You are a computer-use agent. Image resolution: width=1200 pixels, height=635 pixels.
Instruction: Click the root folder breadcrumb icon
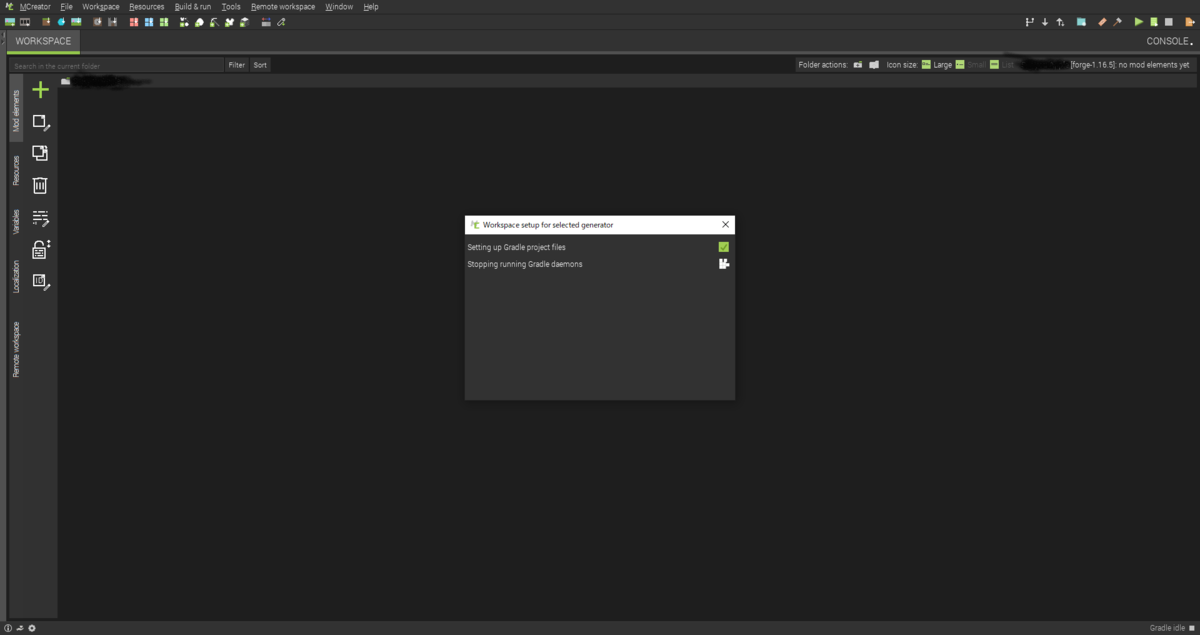(x=65, y=81)
